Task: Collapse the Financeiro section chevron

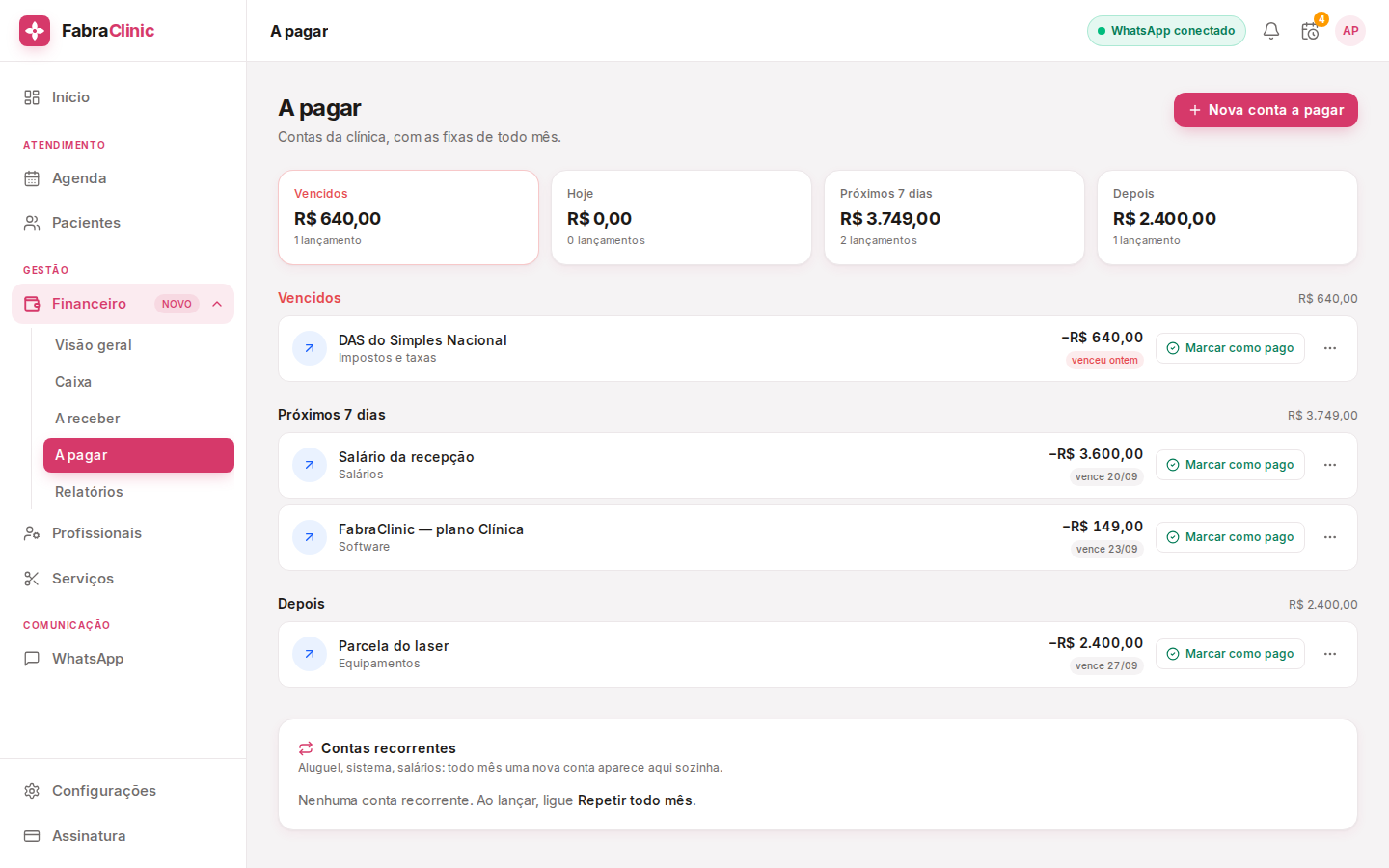Action: point(217,304)
